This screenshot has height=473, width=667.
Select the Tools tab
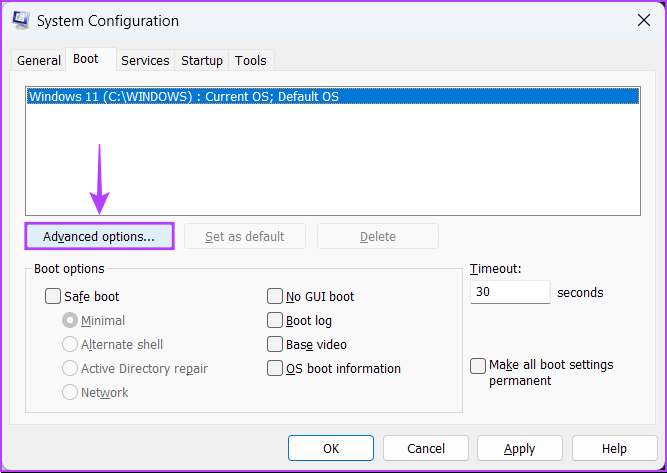click(250, 60)
